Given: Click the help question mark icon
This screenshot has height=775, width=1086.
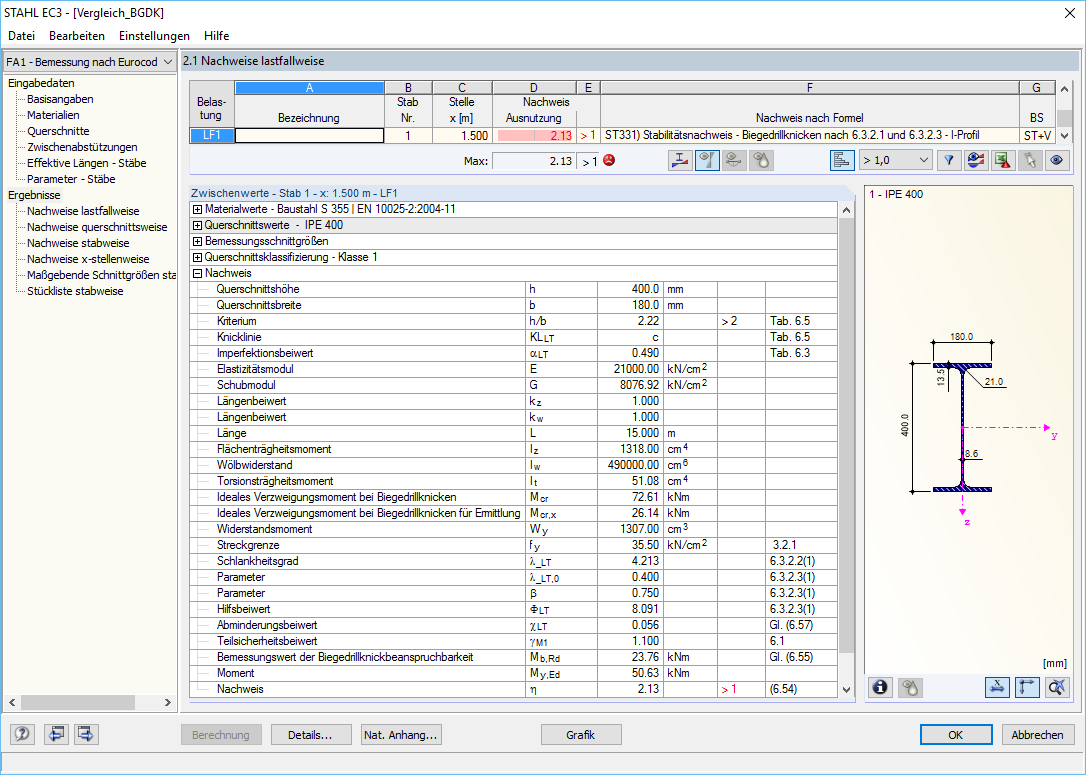Looking at the screenshot, I should click(22, 734).
